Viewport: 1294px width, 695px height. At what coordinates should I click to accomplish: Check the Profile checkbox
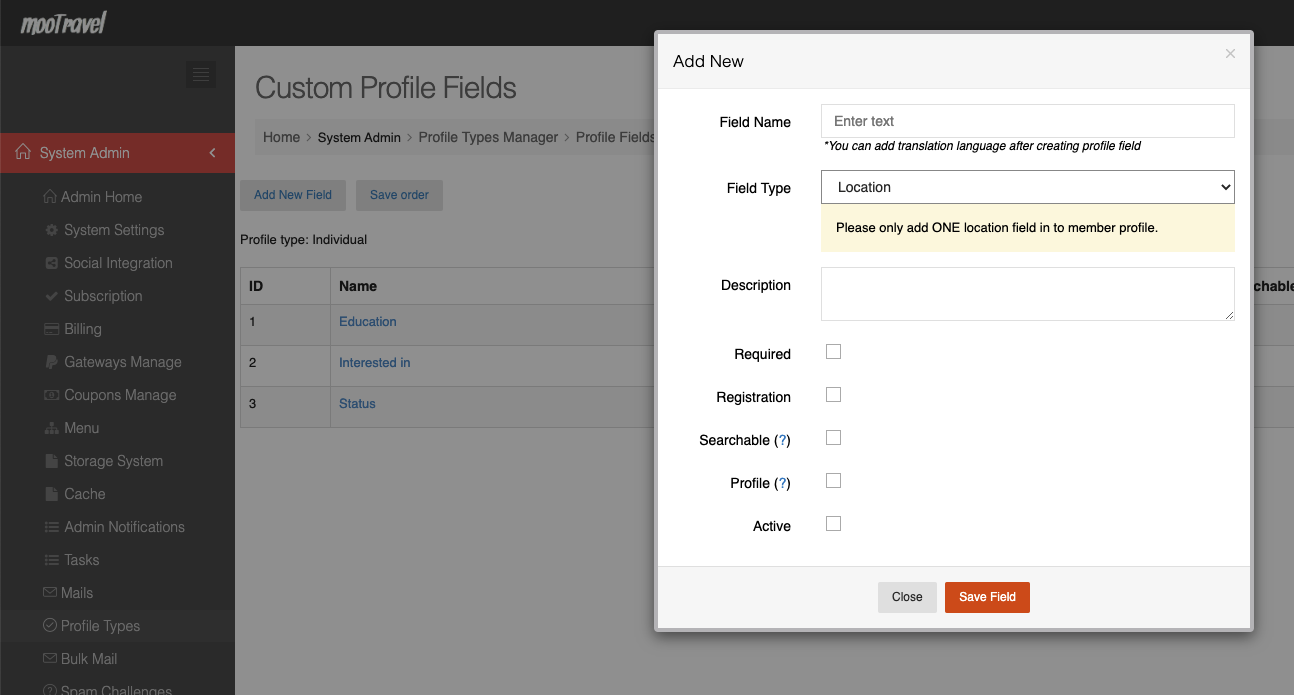point(833,481)
